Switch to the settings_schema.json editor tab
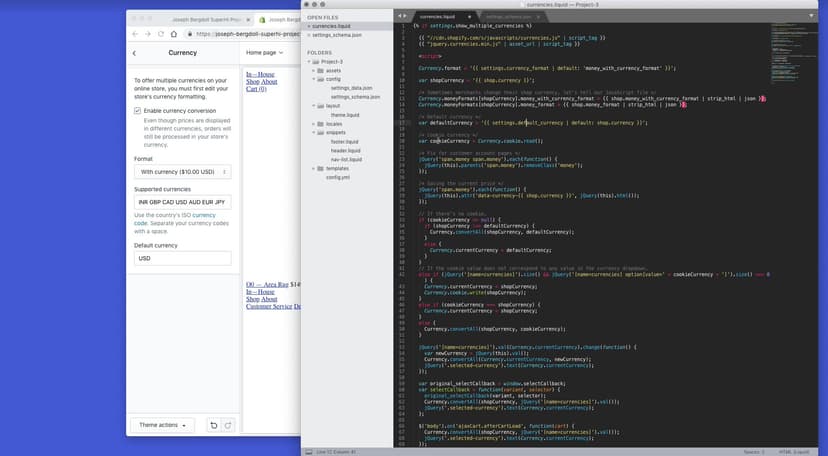This screenshot has height=456, width=828. tap(509, 17)
